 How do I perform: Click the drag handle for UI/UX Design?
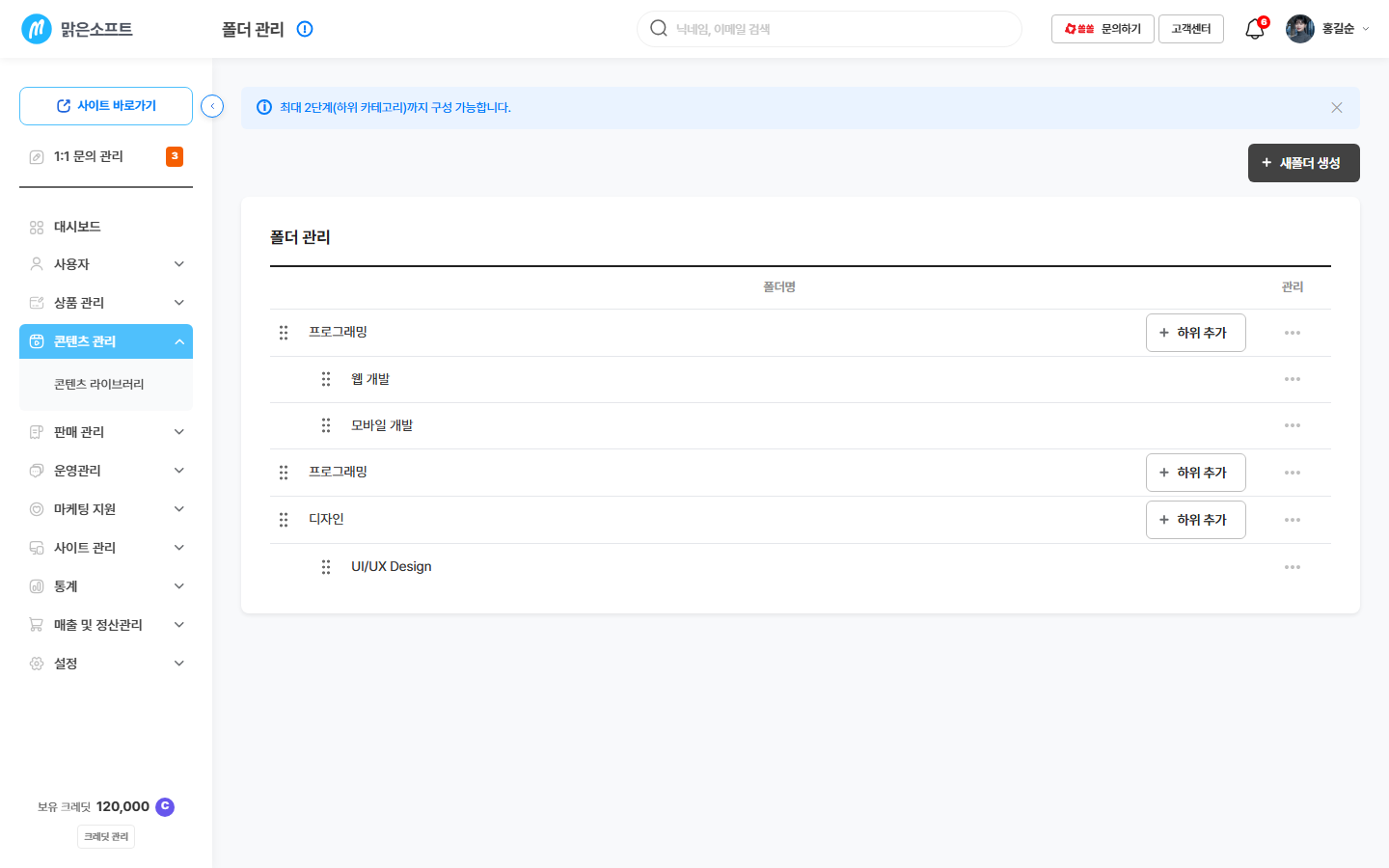point(326,567)
